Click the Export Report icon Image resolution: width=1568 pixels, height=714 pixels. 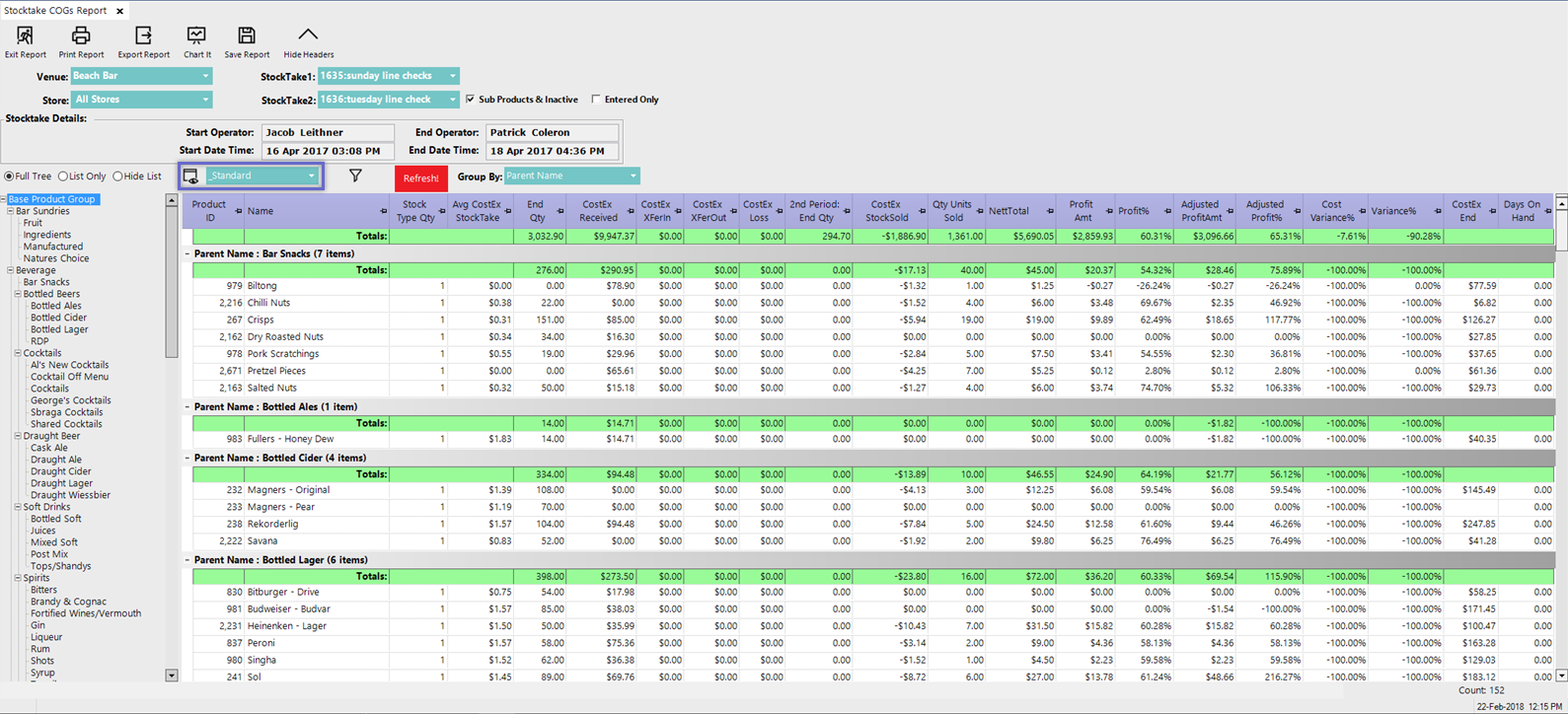(143, 36)
